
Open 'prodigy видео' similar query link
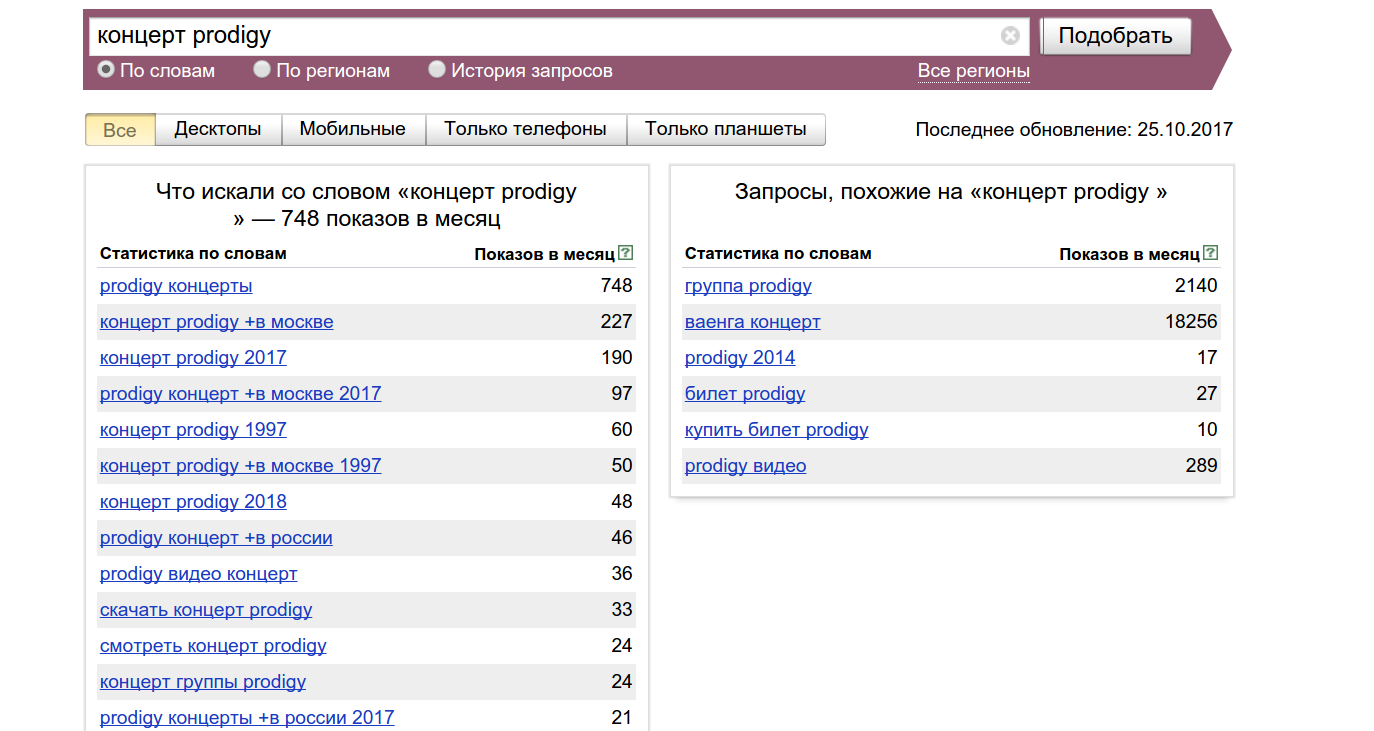pyautogui.click(x=746, y=466)
